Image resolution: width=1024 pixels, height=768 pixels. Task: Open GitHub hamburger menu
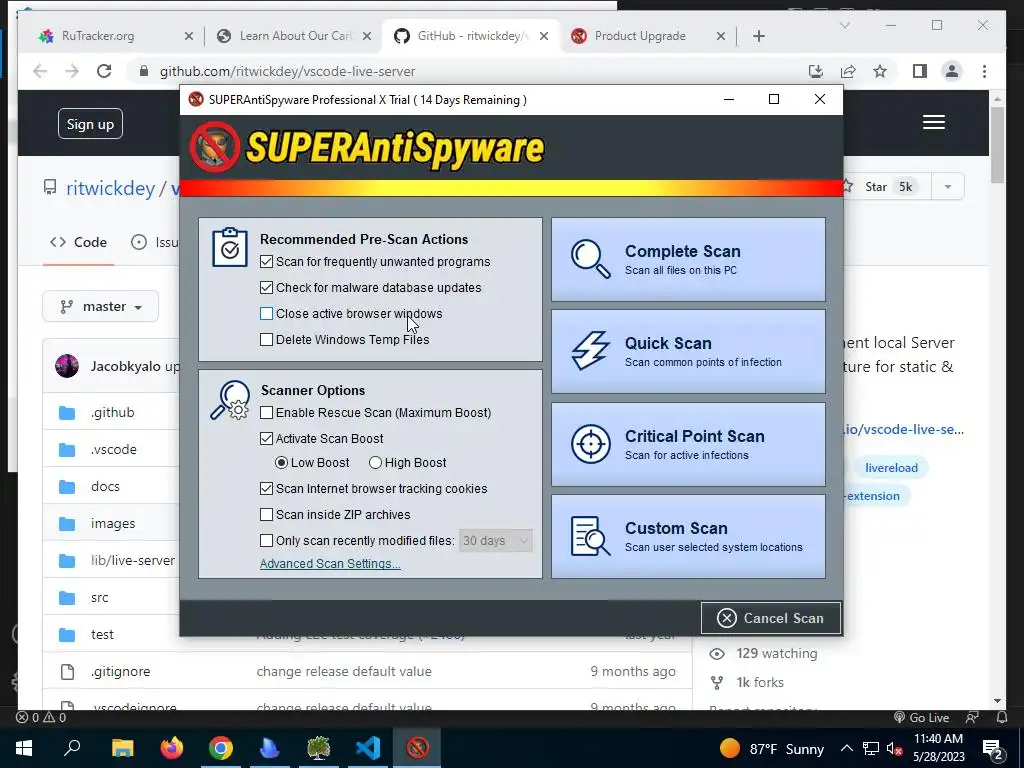coord(933,122)
